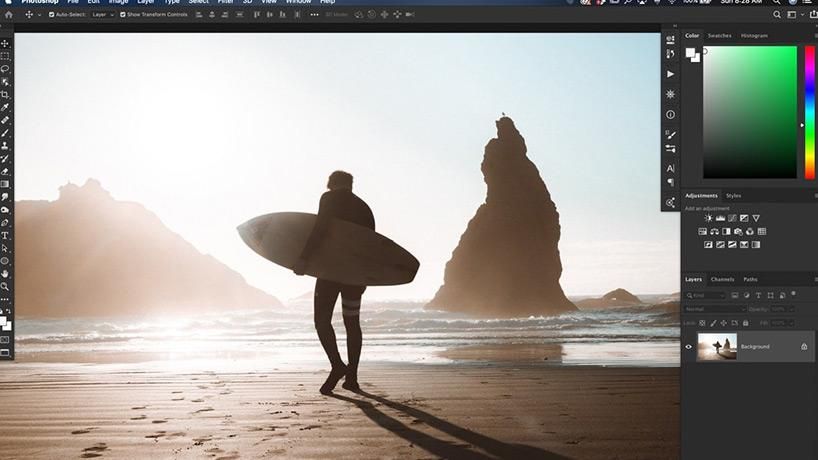Click the foreground color swatch in Color panel

[x=690, y=52]
